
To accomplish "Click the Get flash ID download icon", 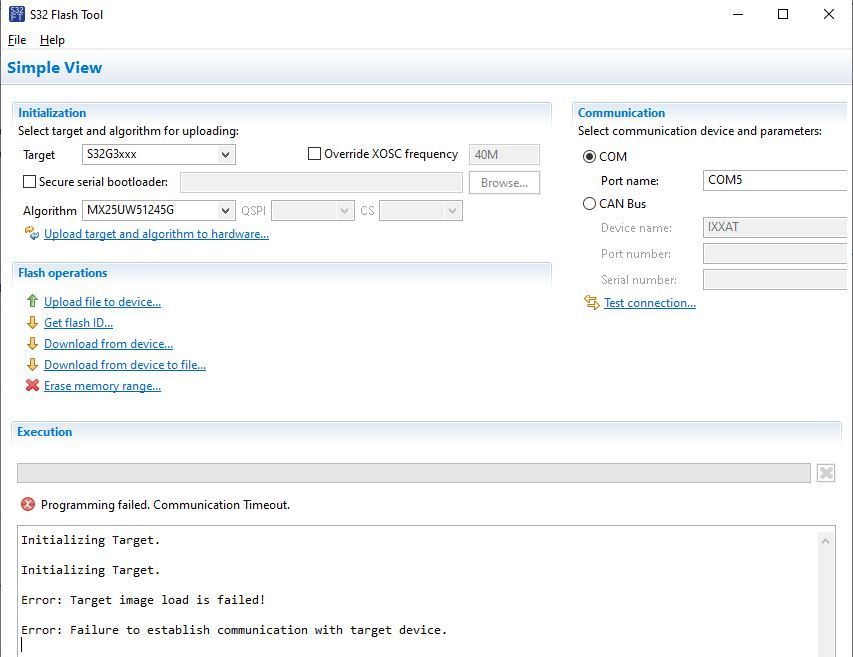I will pos(33,322).
